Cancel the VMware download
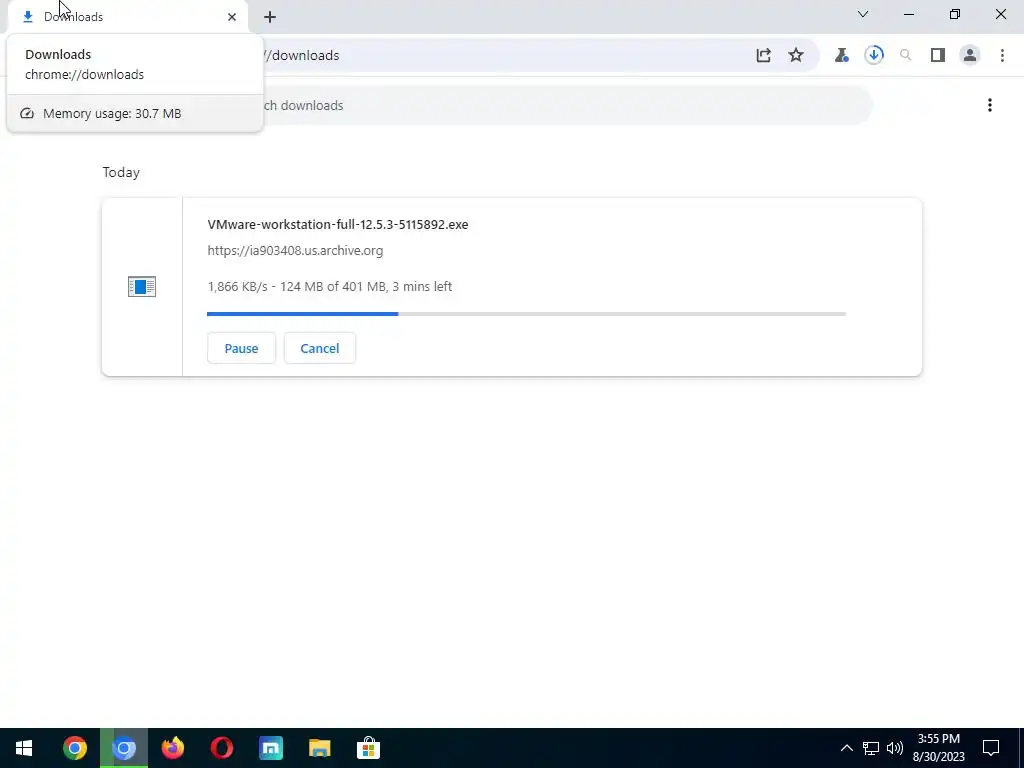This screenshot has width=1024, height=768. coord(319,348)
